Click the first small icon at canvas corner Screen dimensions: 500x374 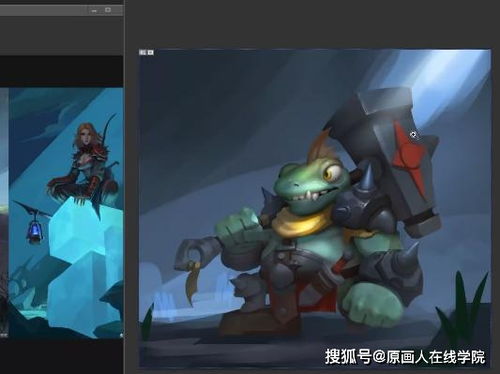tap(143, 52)
